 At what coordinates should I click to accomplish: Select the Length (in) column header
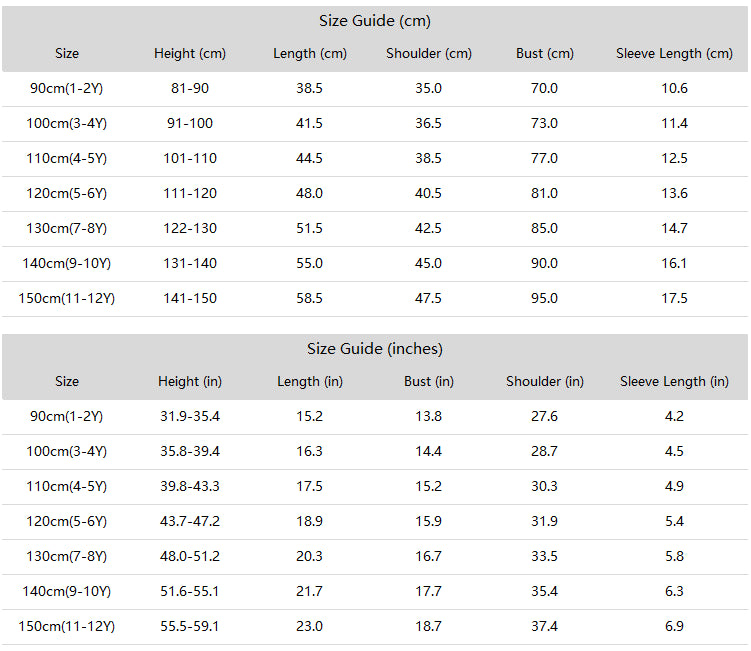tap(310, 381)
